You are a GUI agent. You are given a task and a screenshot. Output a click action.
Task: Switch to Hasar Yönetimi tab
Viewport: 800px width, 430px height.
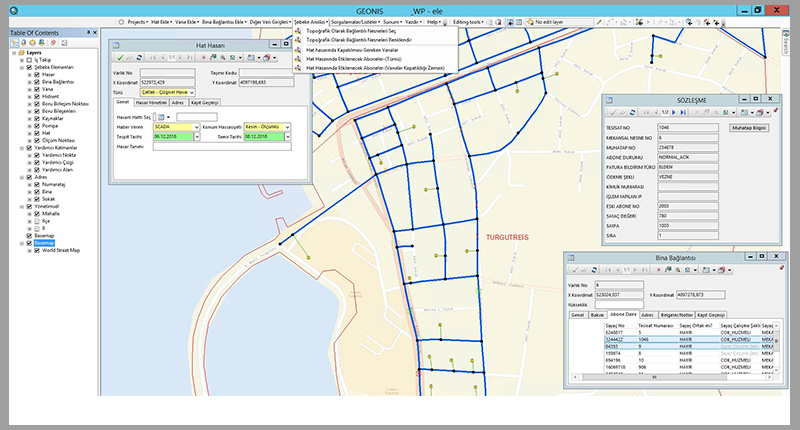(151, 103)
